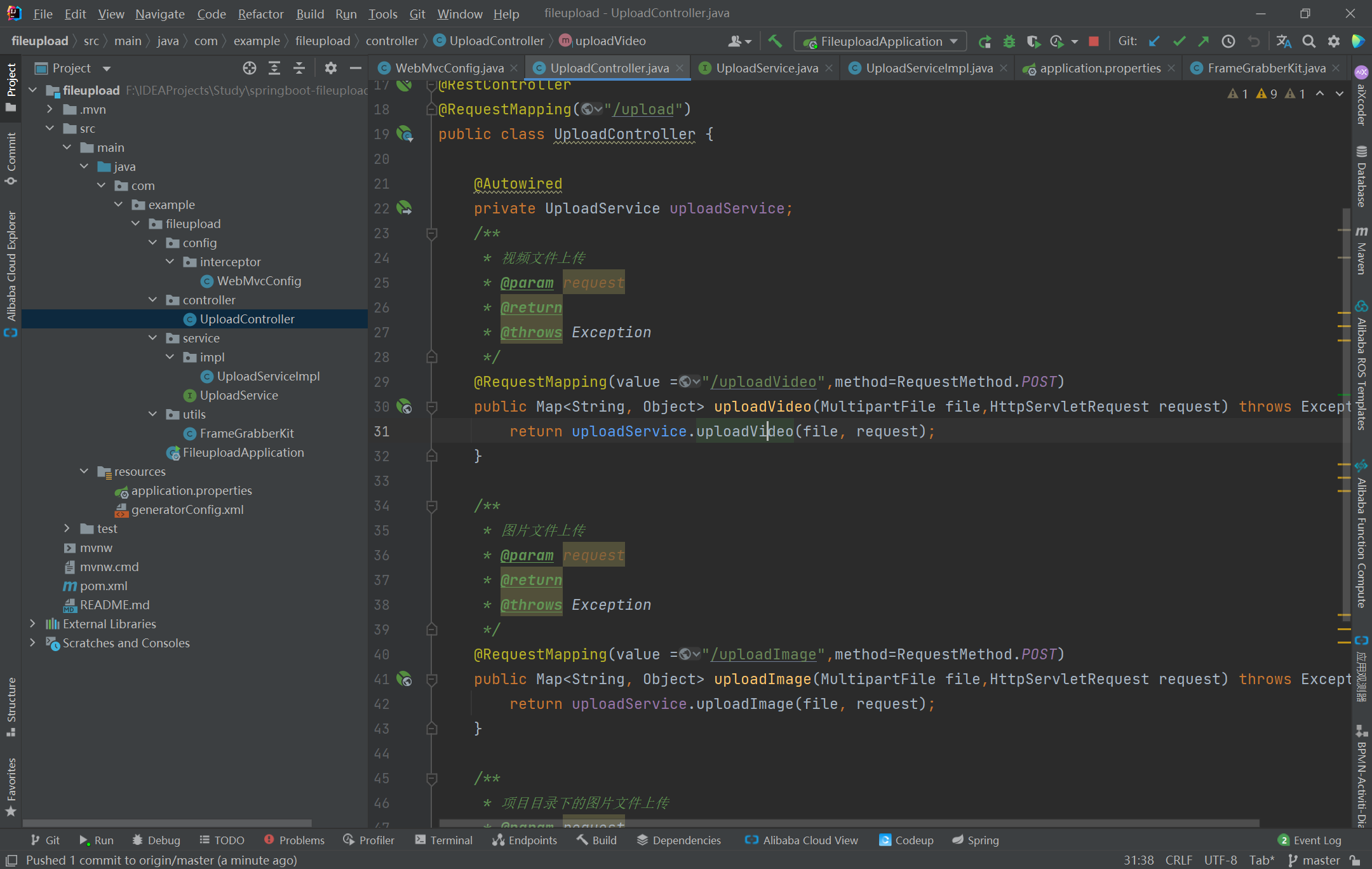Collapse all in Project panel

[x=299, y=68]
